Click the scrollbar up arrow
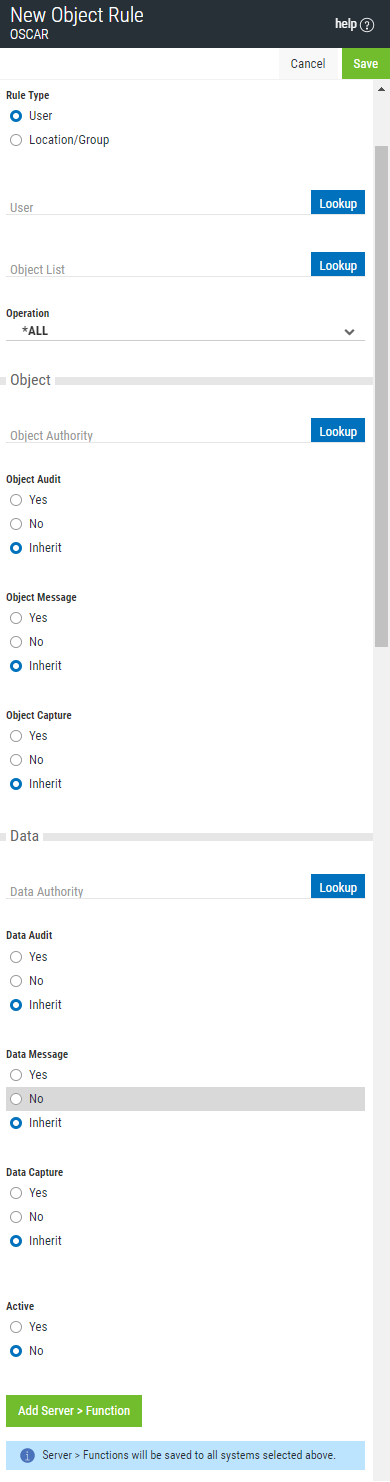The image size is (390, 1482). 381,88
